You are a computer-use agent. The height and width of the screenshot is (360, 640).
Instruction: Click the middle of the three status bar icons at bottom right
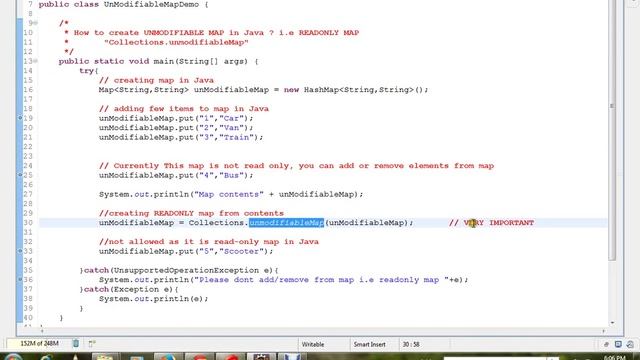(x=618, y=344)
